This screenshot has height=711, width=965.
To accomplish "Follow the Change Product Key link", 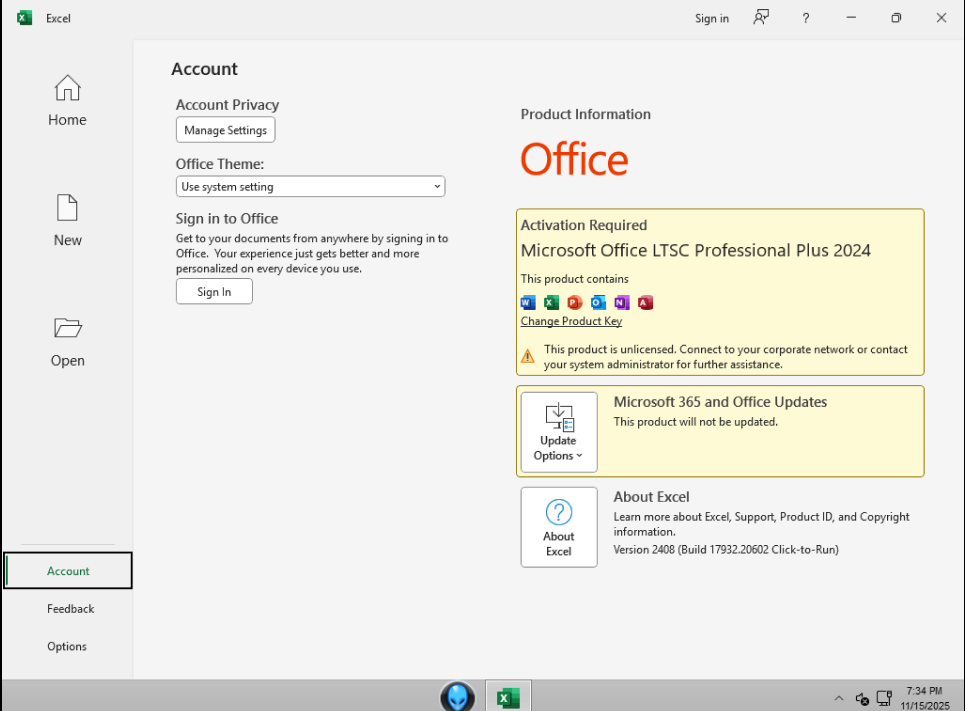I will [571, 322].
